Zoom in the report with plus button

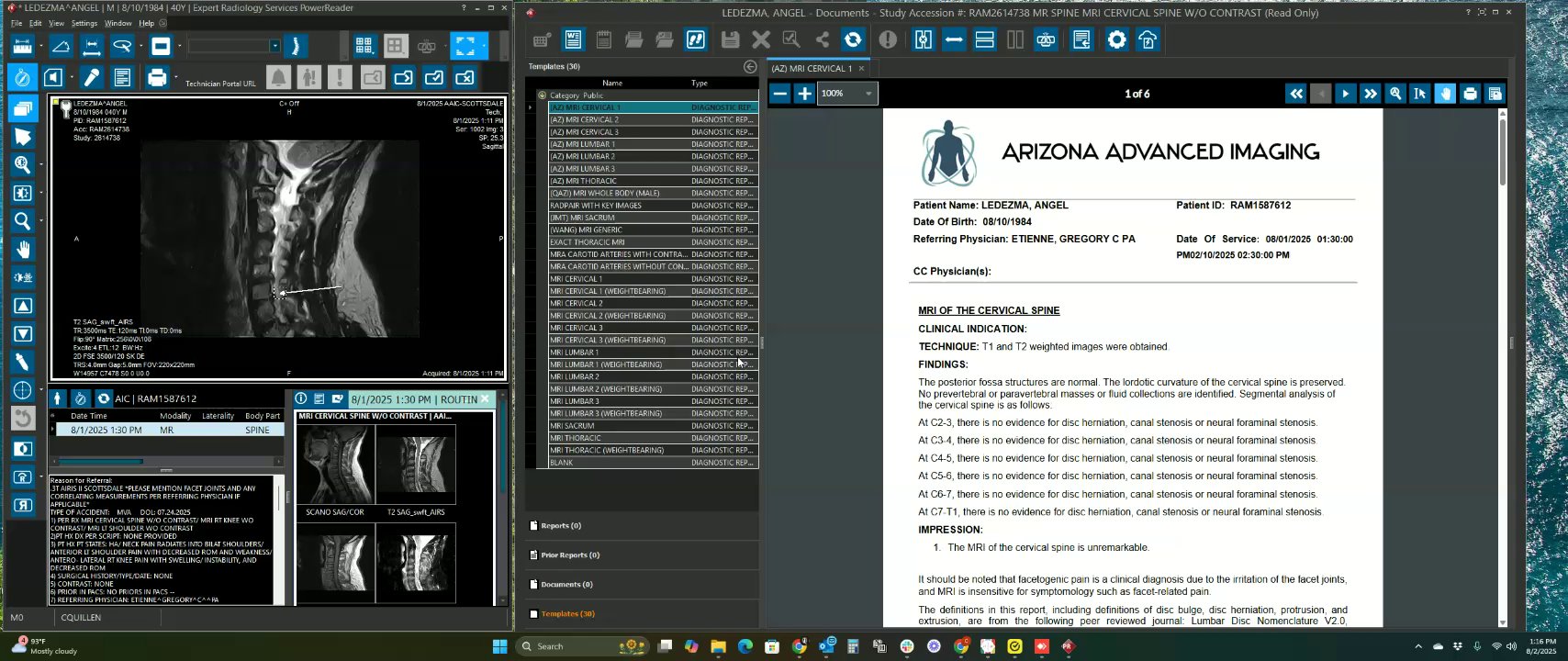804,94
